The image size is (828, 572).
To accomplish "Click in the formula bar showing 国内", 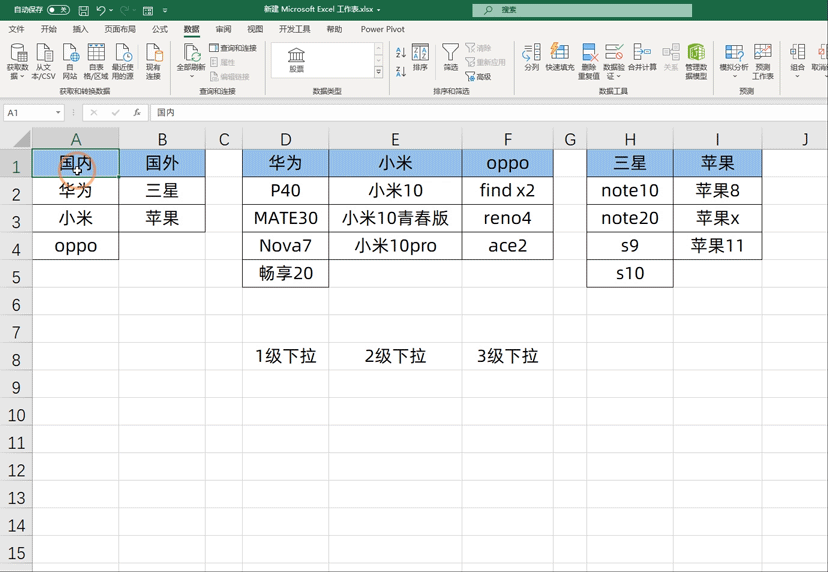I will [x=488, y=112].
